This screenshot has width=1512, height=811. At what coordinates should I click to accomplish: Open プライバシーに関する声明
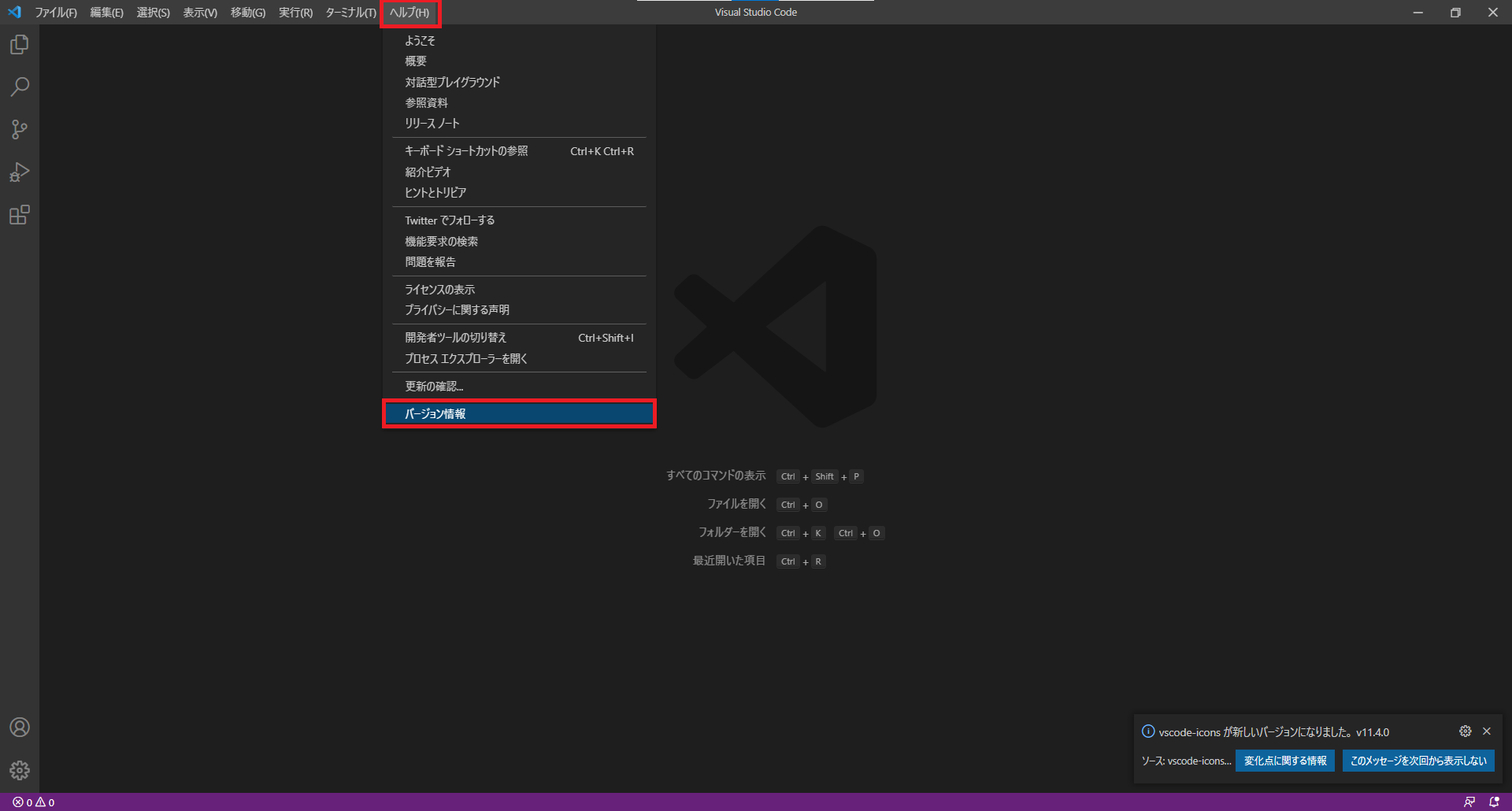[519, 310]
